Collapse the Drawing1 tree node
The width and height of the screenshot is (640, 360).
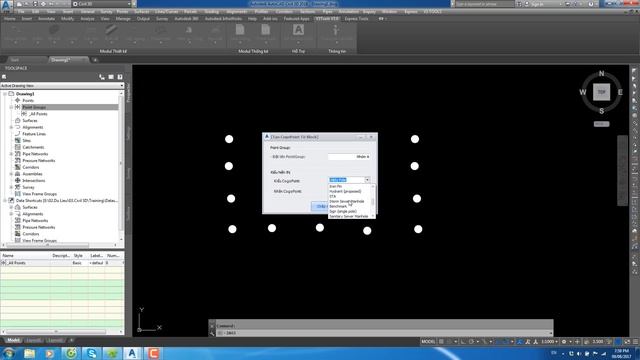[5, 94]
